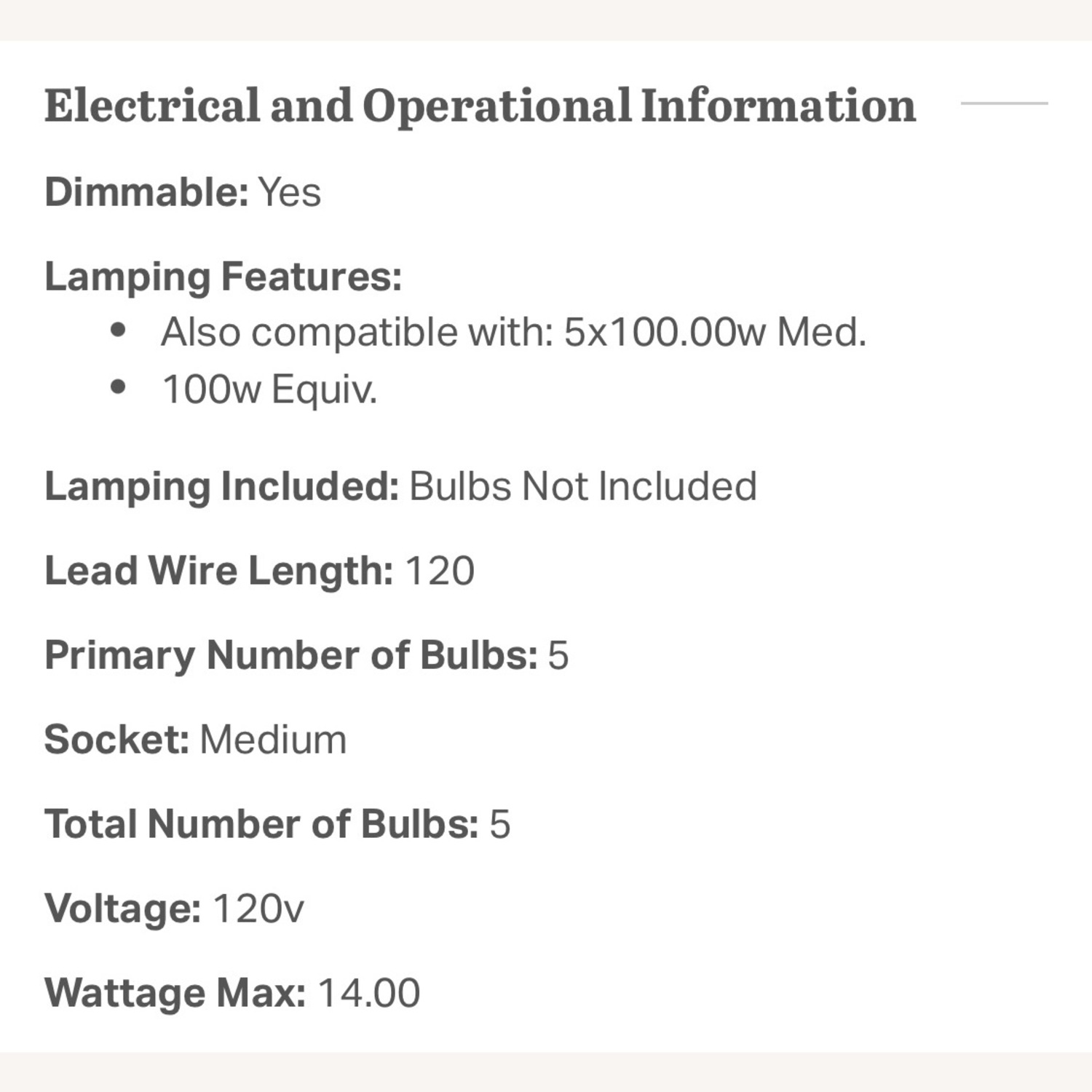Click the Lamping Included label
Screen dimensions: 1092x1092
(x=221, y=486)
